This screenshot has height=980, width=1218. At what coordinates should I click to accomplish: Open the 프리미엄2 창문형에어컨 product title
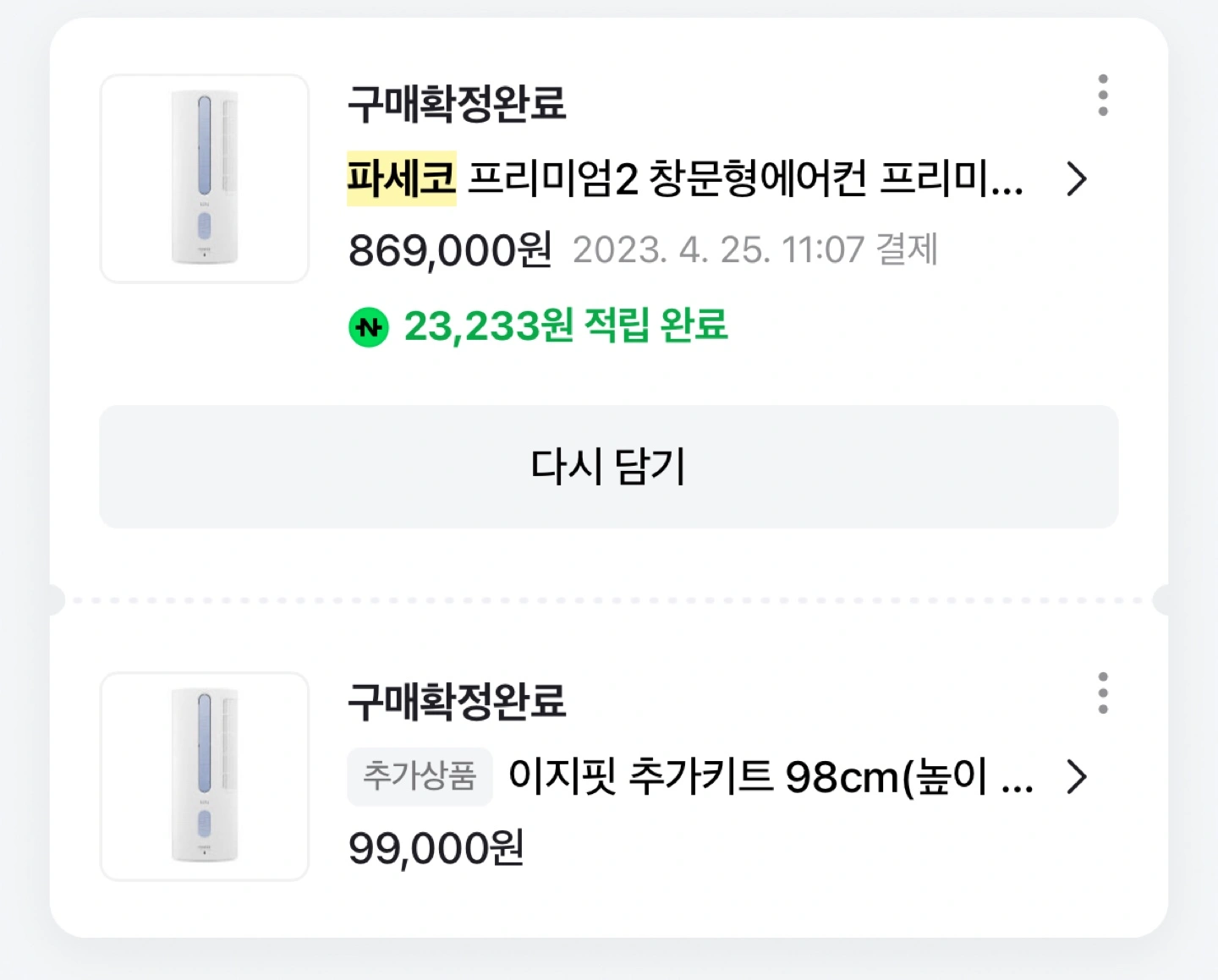pyautogui.click(x=746, y=179)
